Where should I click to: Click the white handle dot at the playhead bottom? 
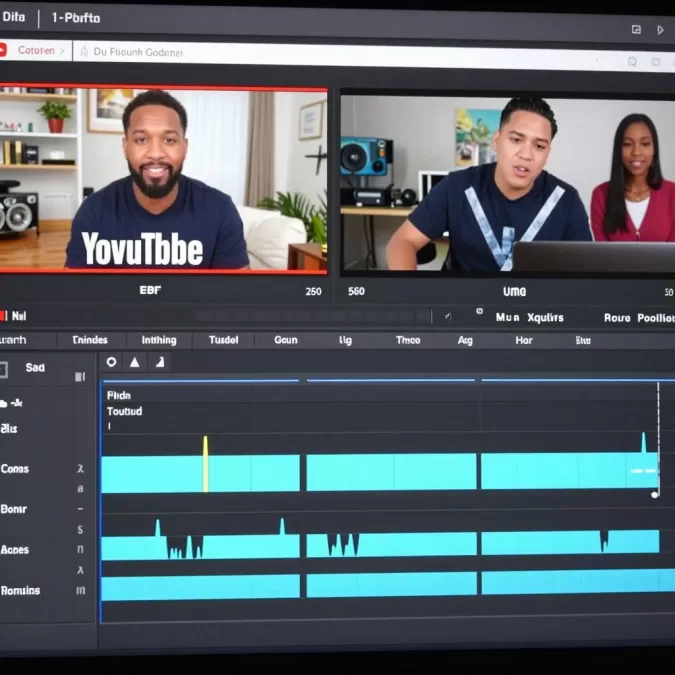655,495
